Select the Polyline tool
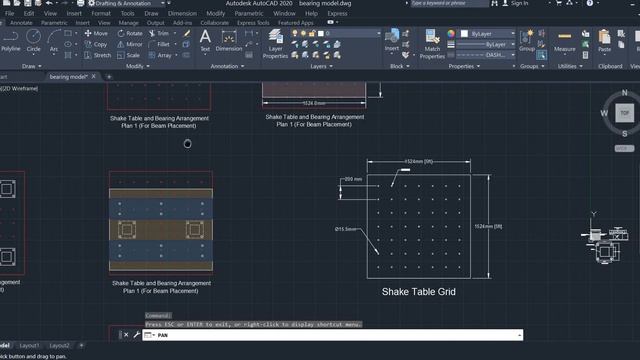The width and height of the screenshot is (640, 360). [11, 41]
